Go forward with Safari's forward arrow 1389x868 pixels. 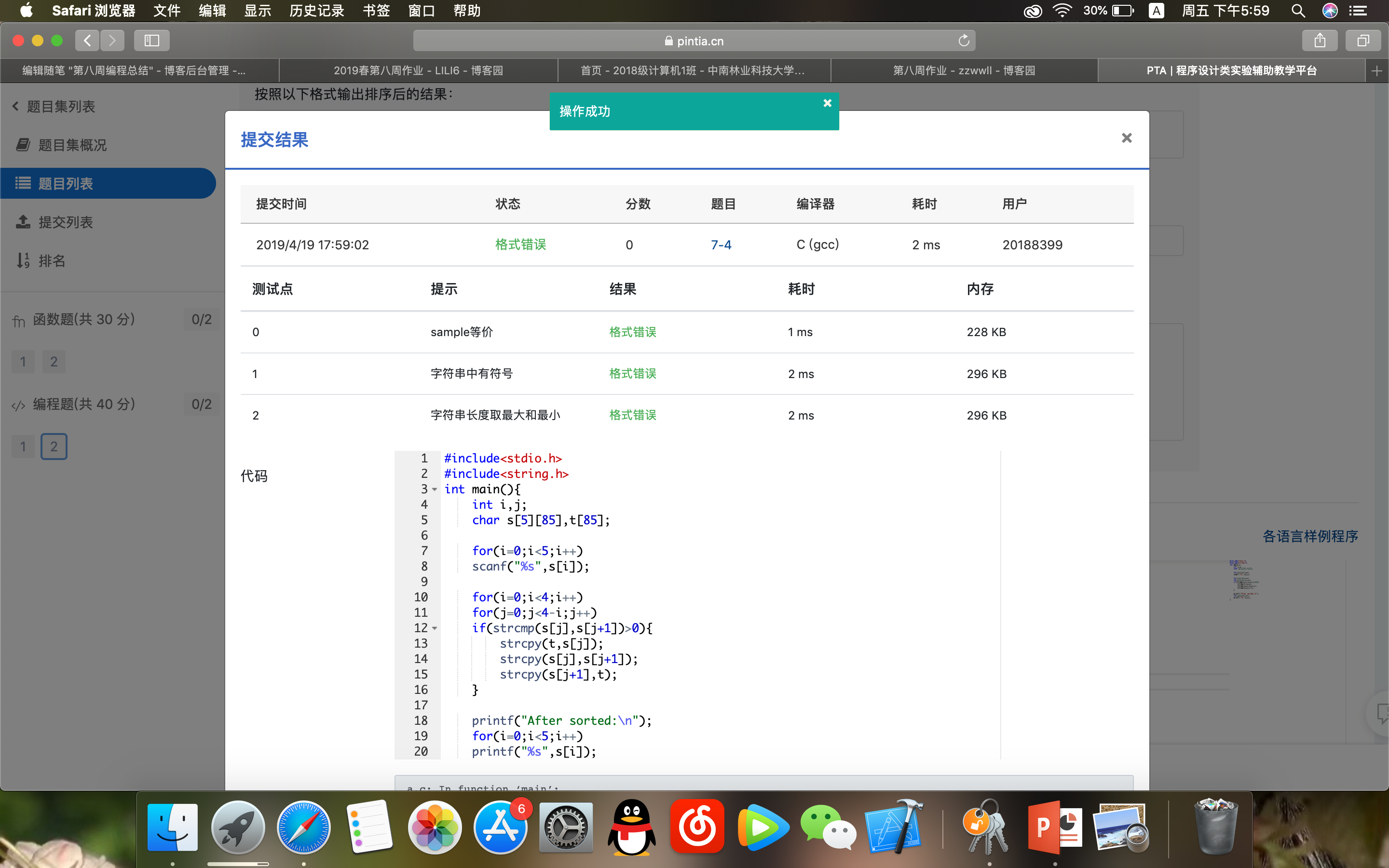click(x=112, y=40)
